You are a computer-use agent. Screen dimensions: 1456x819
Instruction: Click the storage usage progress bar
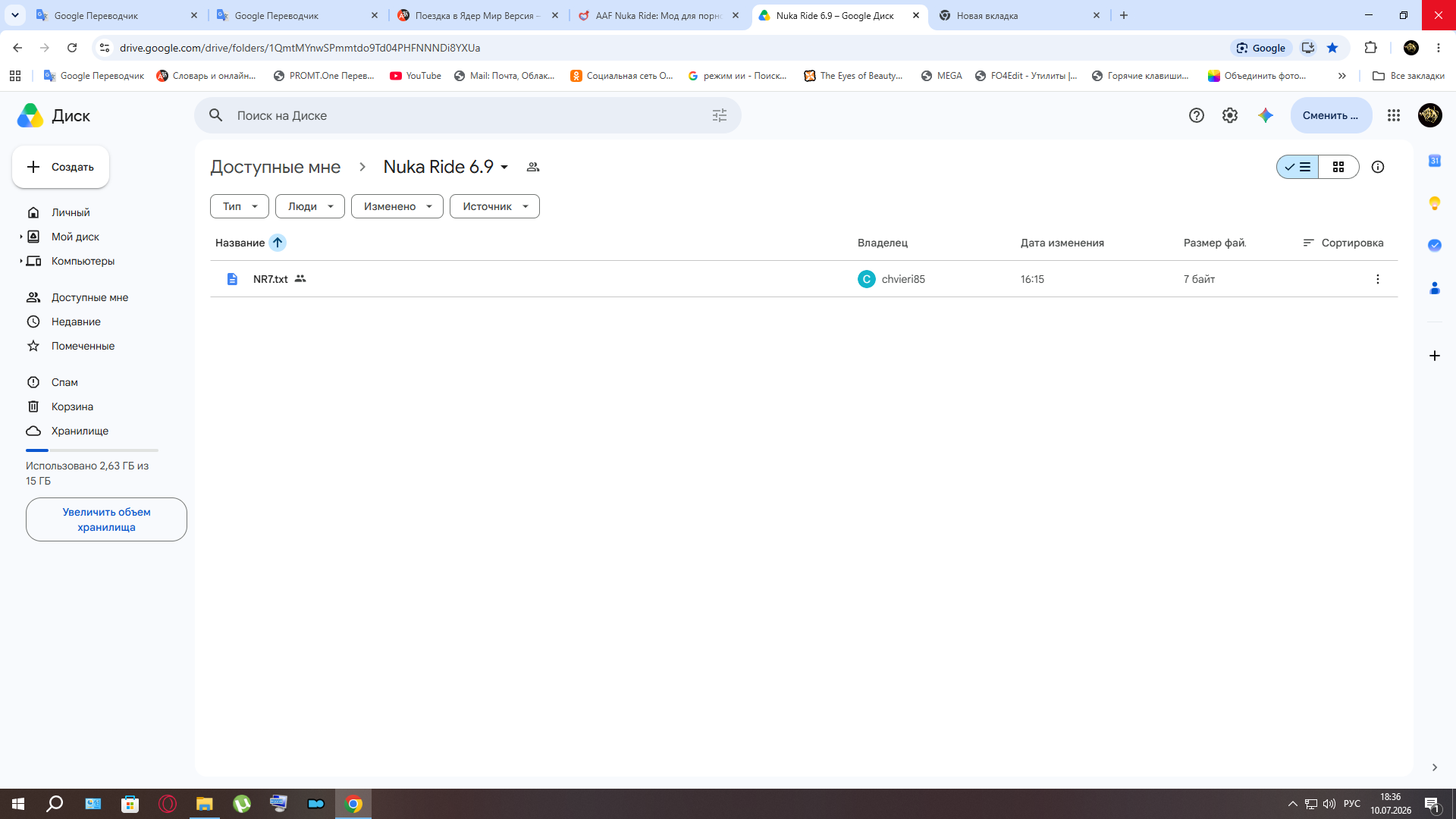92,450
